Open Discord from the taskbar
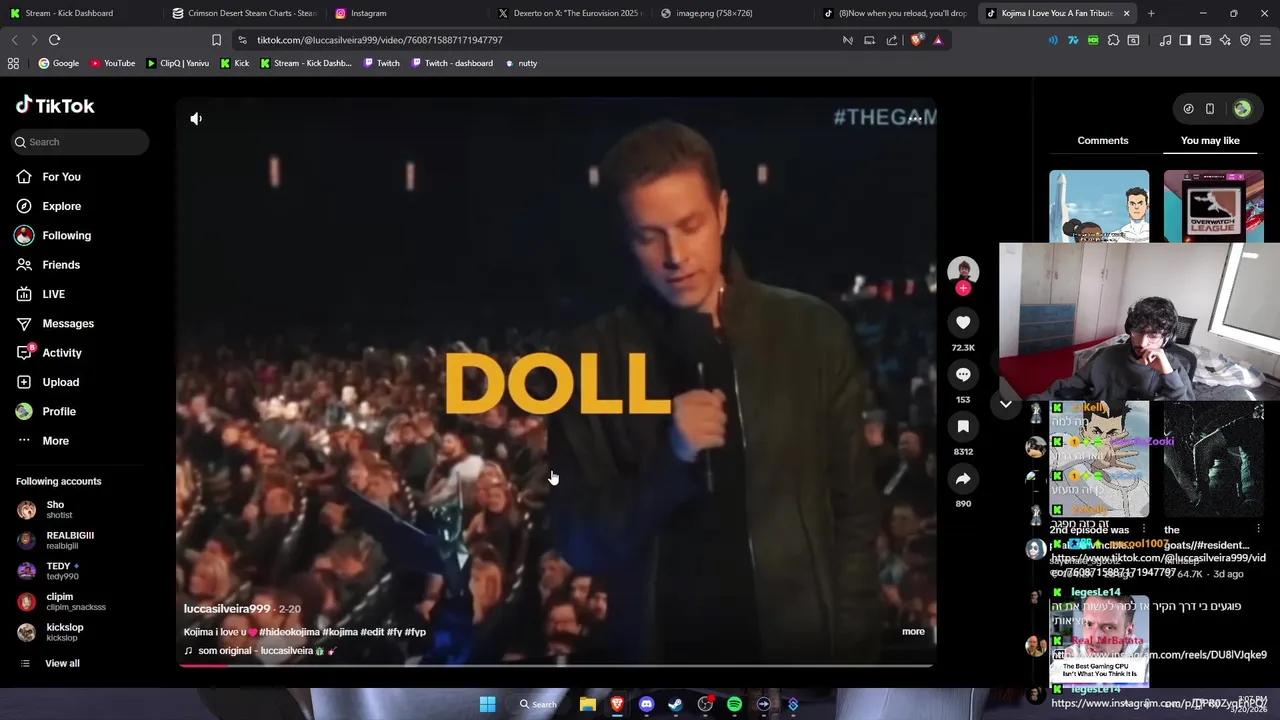1280x720 pixels. (x=646, y=704)
